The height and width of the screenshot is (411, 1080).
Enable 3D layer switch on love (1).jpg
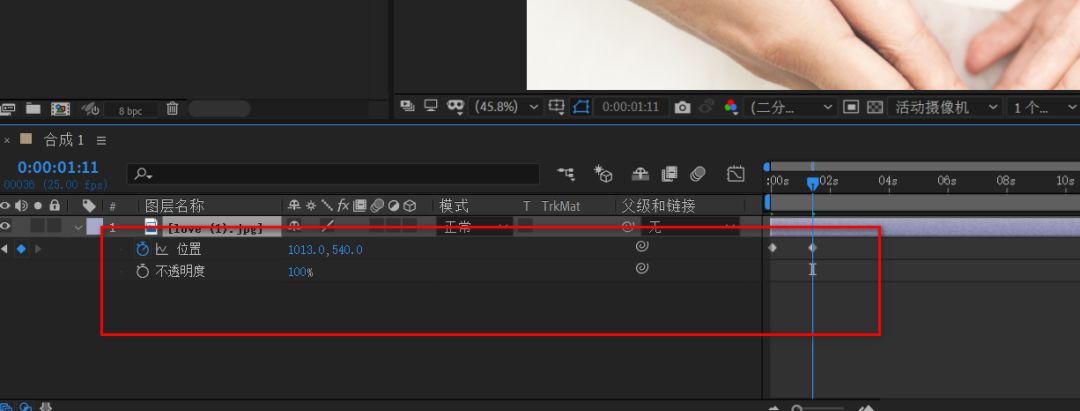(x=410, y=226)
